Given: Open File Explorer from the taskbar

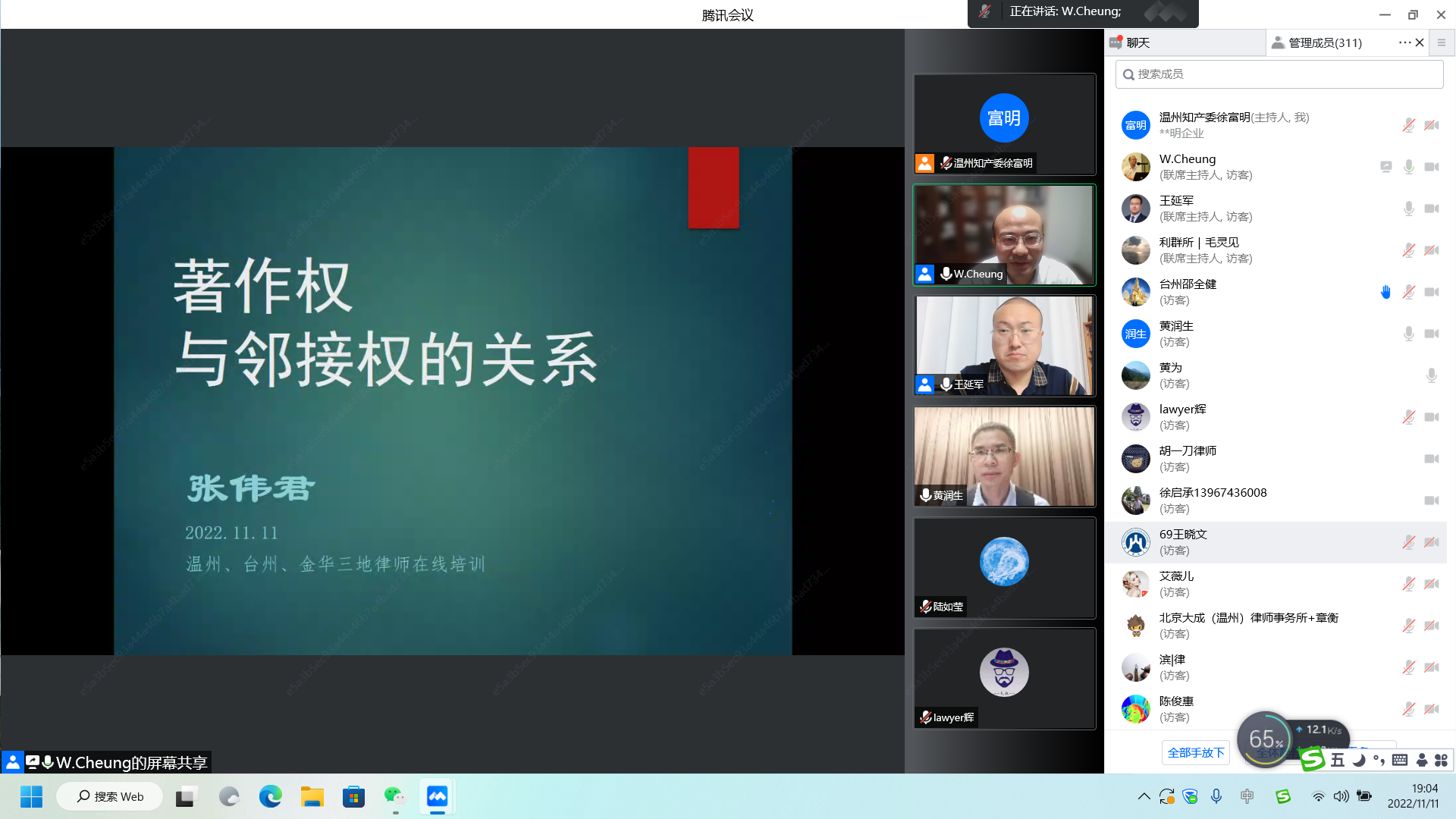Looking at the screenshot, I should (312, 796).
